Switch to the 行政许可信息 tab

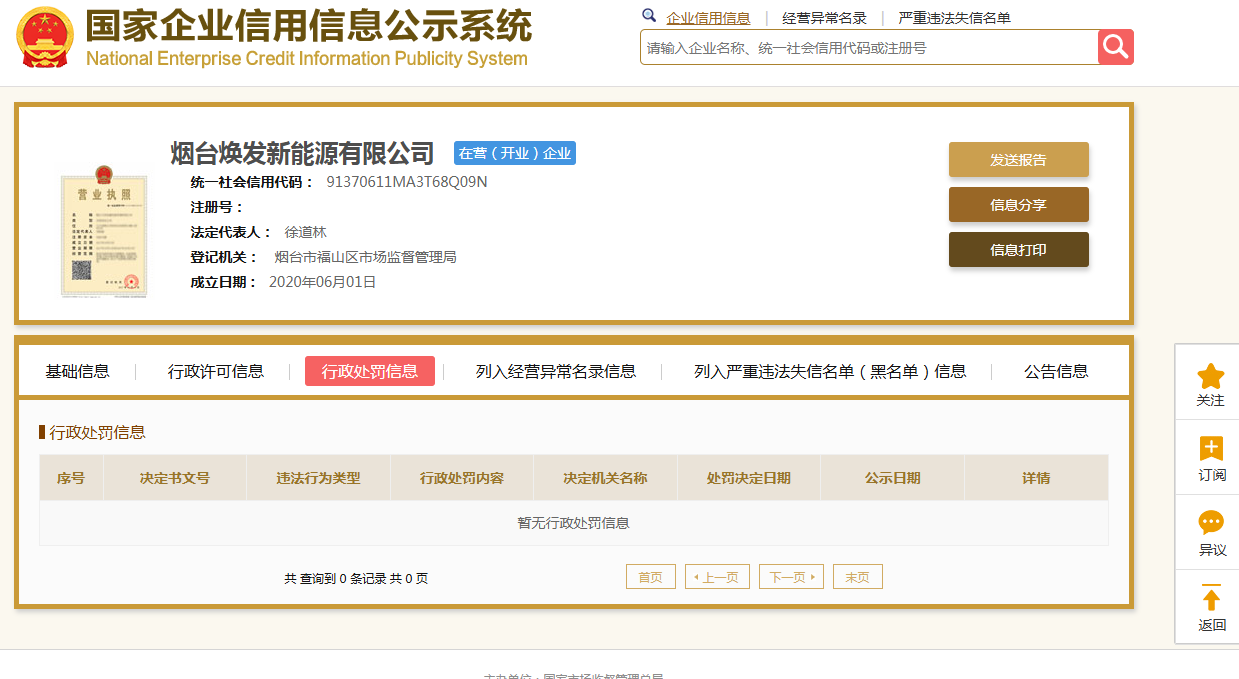point(216,372)
